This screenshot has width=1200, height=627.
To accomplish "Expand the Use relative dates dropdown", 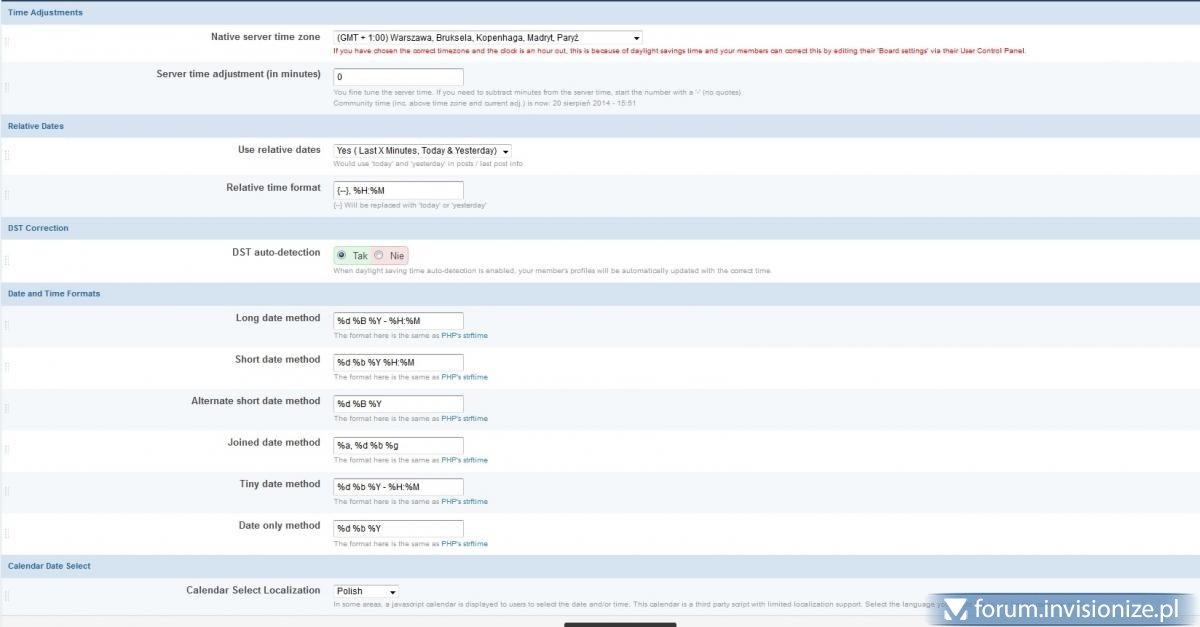I will [x=422, y=151].
